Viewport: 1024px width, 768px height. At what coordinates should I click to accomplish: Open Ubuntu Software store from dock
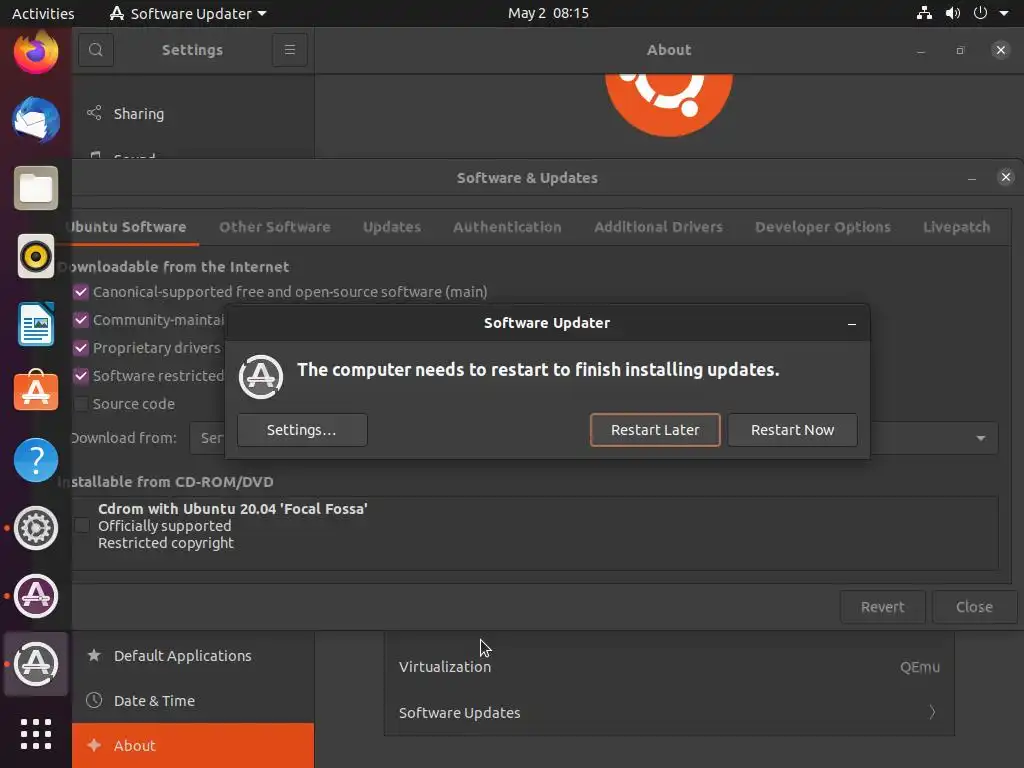(x=36, y=392)
